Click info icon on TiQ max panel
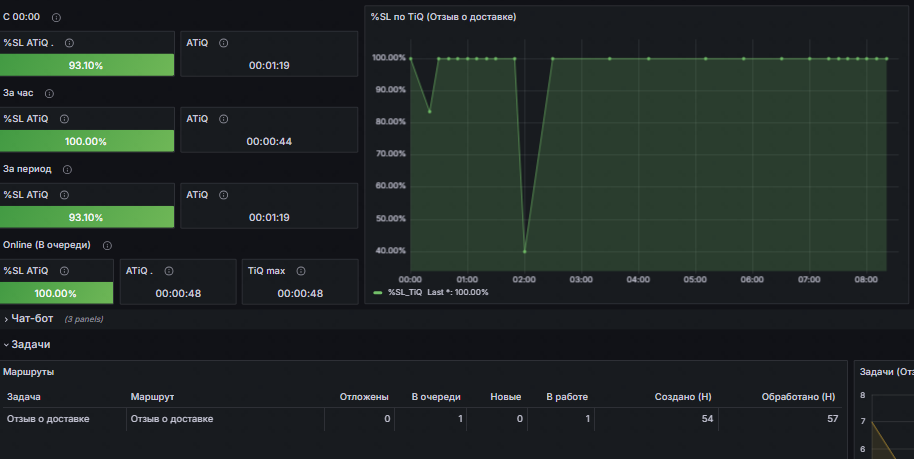Screen dimensions: 914x459 301,271
